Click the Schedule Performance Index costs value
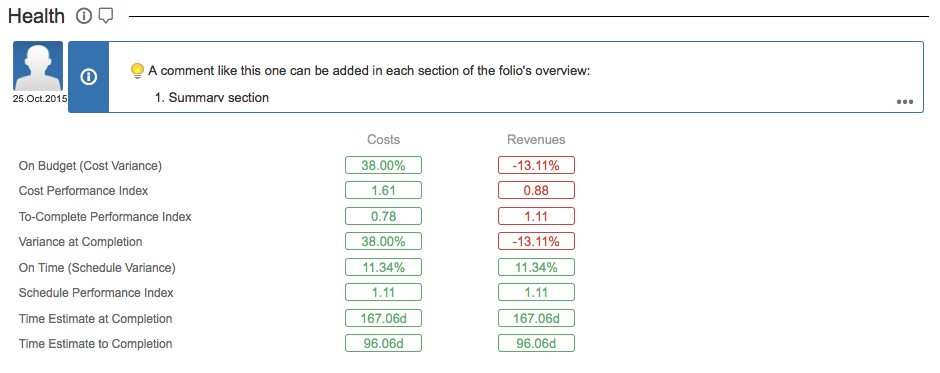 384,293
